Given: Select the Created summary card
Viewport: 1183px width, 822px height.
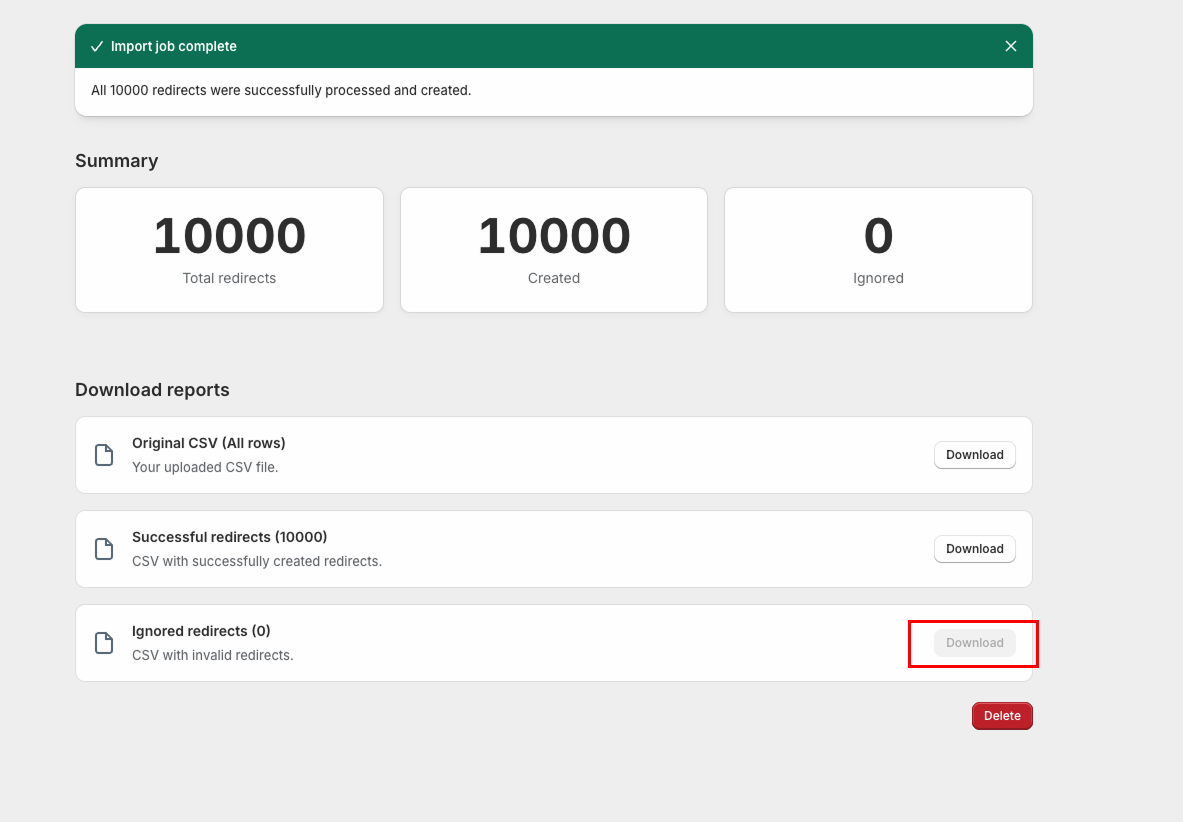Looking at the screenshot, I should (x=553, y=250).
